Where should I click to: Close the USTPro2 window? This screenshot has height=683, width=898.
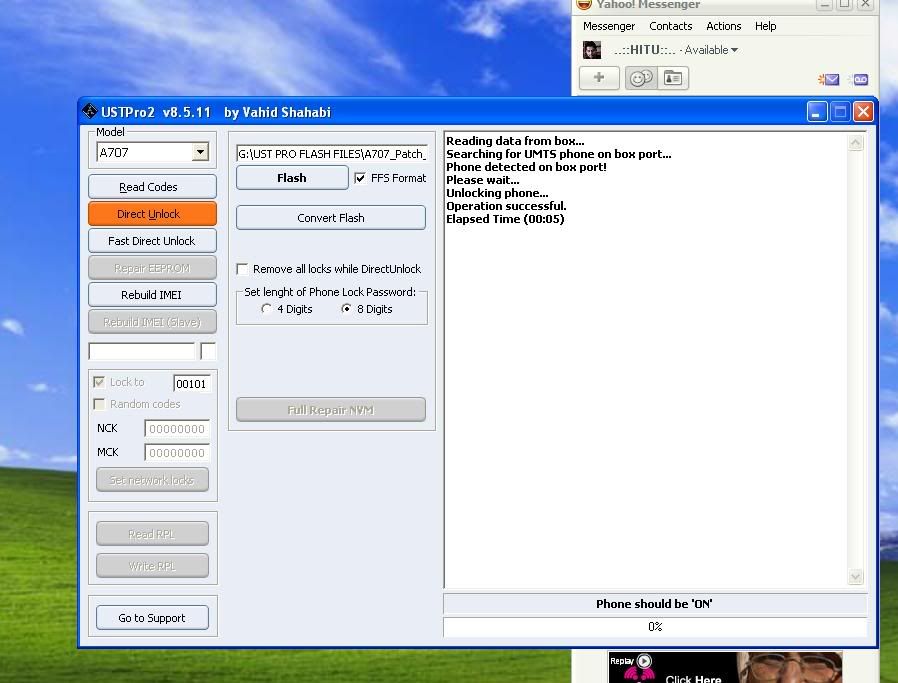pos(863,112)
